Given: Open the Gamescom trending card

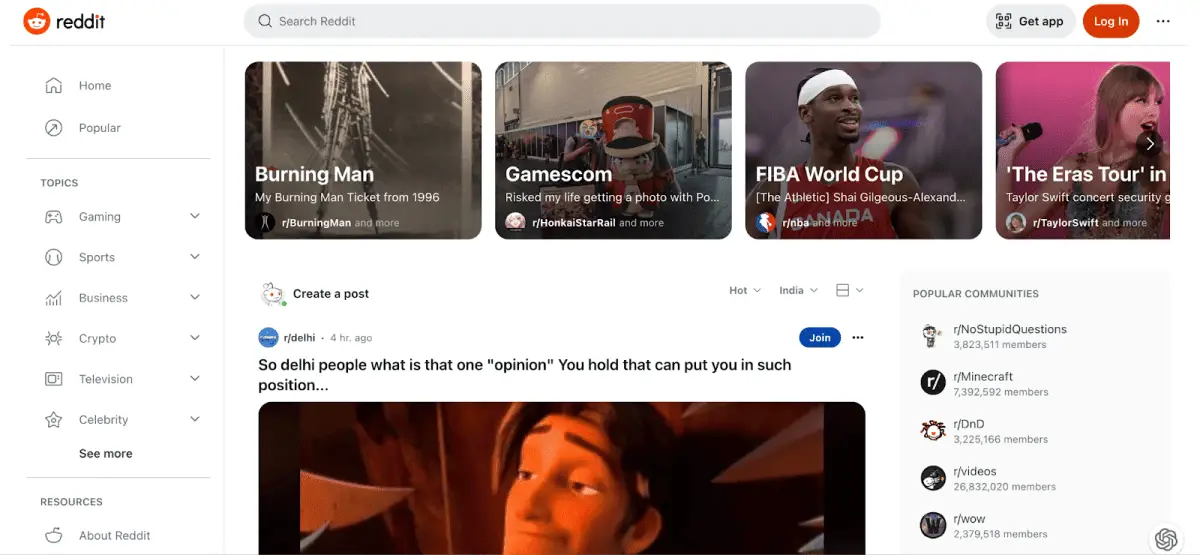Looking at the screenshot, I should click(x=613, y=151).
